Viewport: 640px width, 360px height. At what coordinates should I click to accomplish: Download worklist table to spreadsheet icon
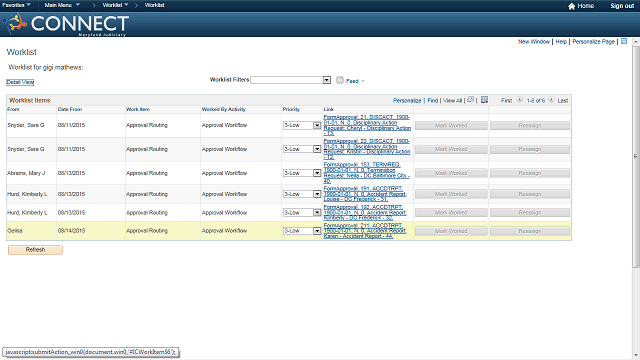[x=484, y=100]
